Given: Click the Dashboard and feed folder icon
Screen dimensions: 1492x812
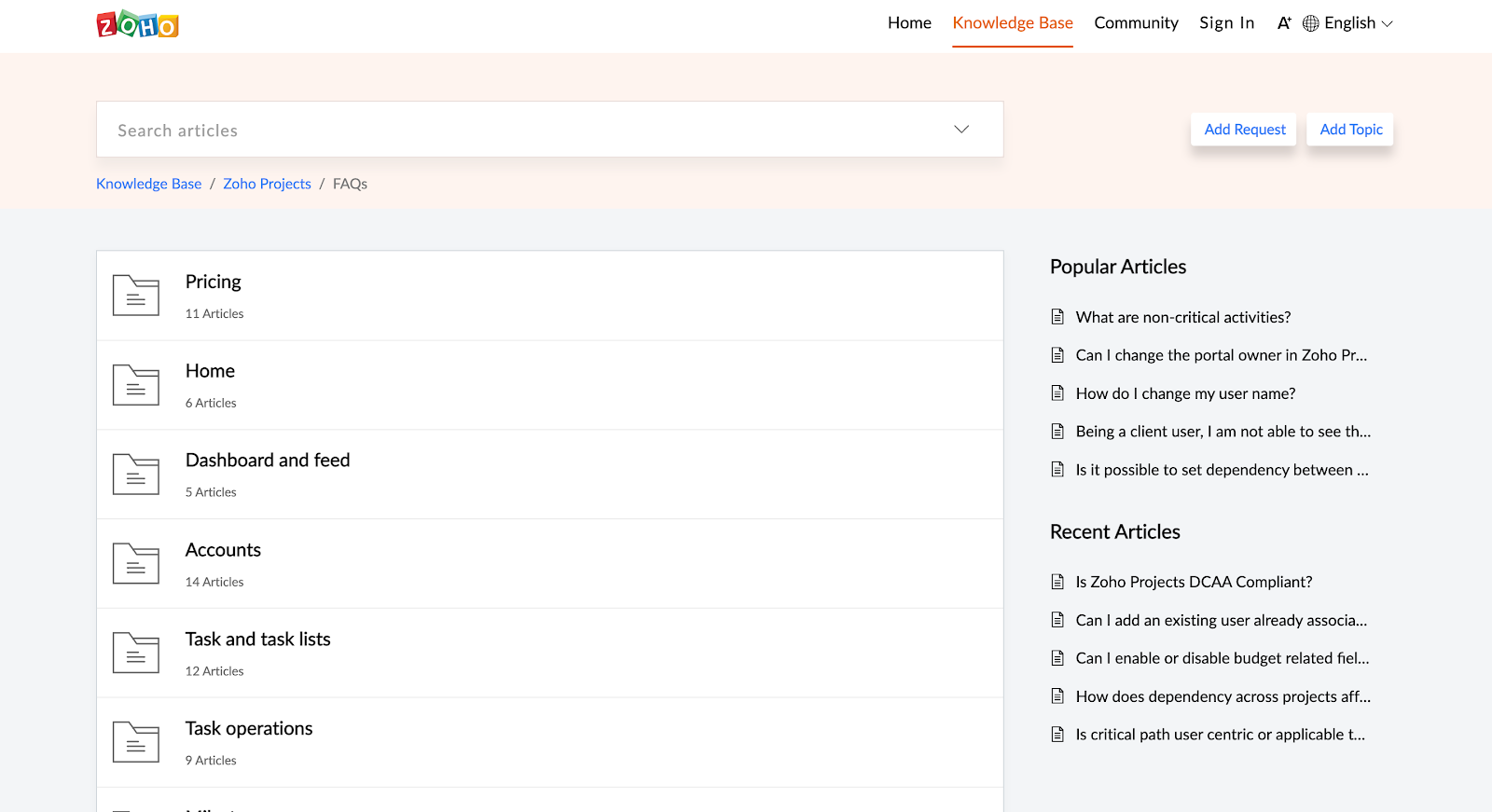Looking at the screenshot, I should [136, 475].
